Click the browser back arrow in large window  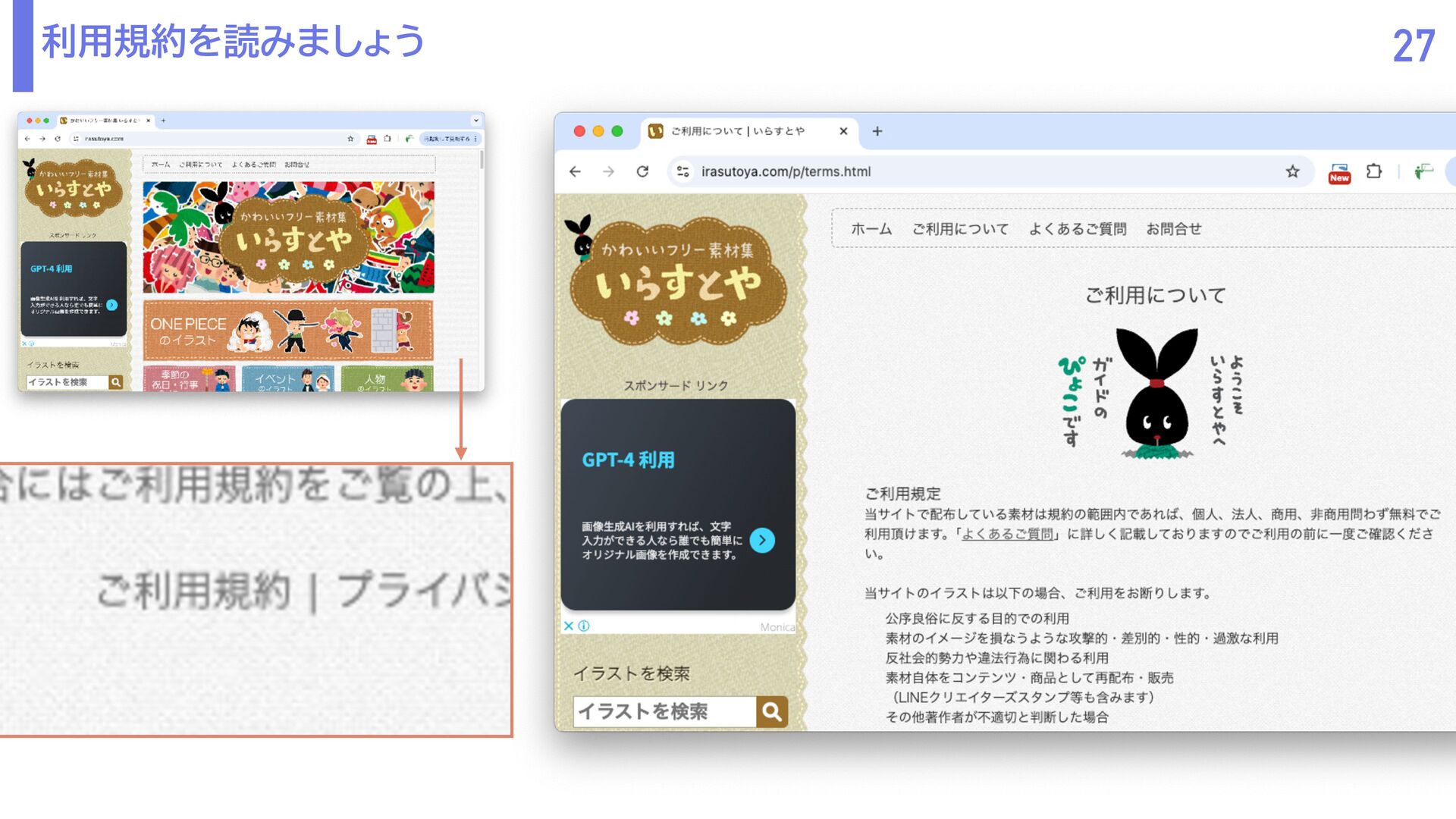coord(575,171)
